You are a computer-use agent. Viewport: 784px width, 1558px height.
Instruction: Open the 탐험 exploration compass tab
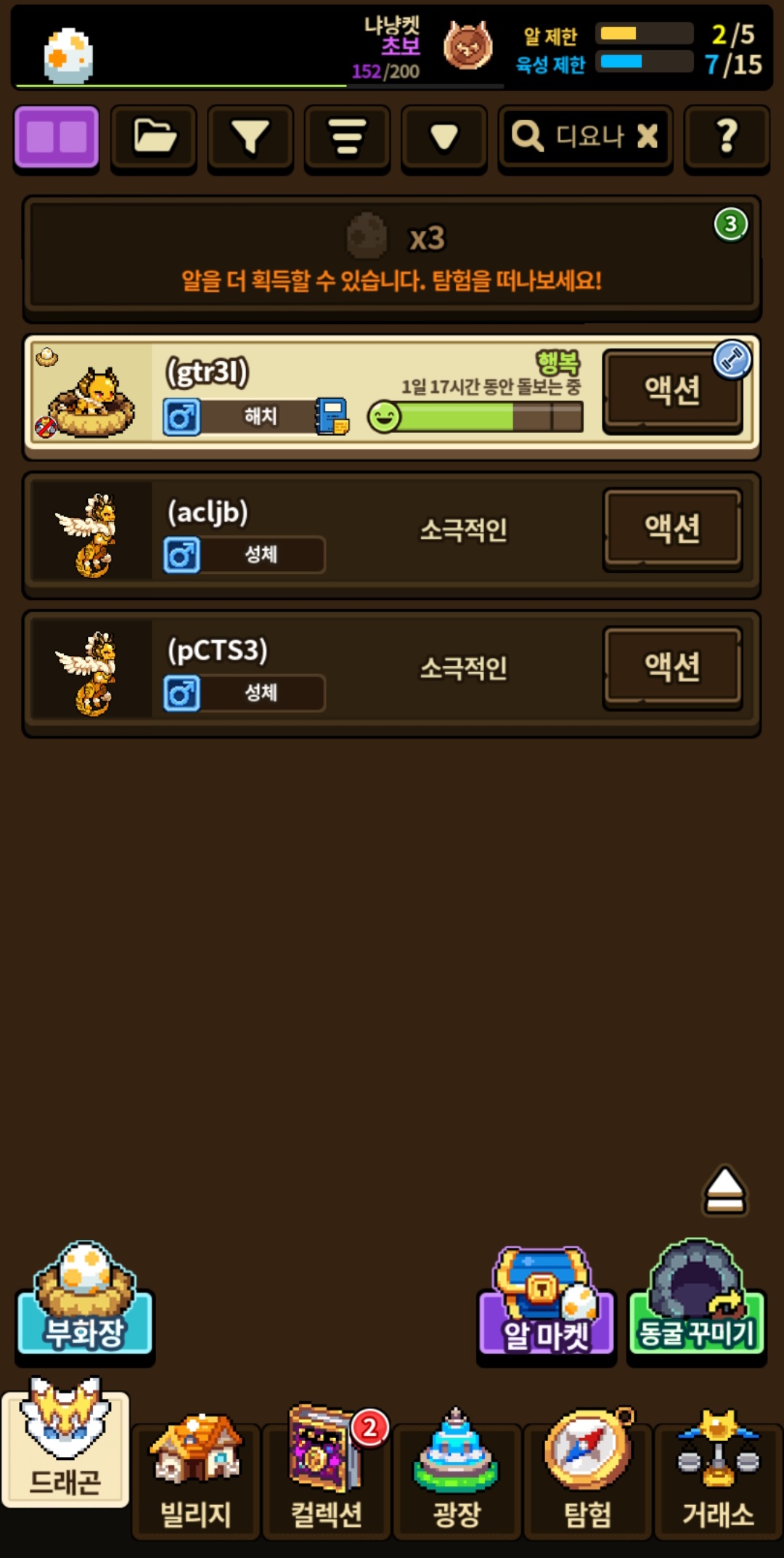click(x=588, y=1474)
